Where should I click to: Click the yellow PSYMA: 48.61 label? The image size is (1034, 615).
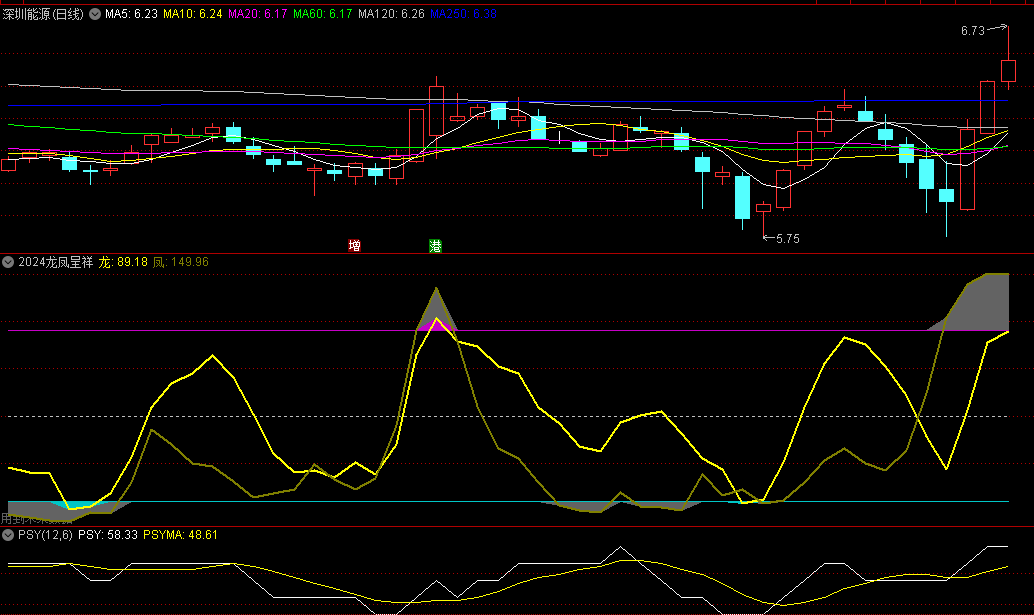click(x=180, y=535)
